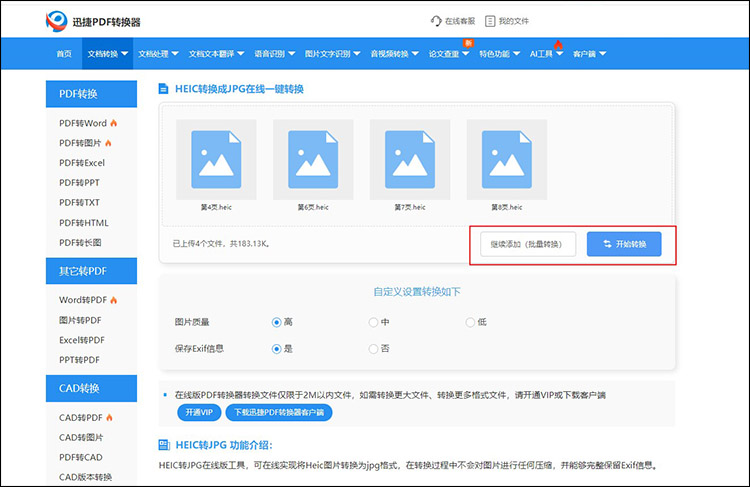Expand the 特色功能 dropdown menu

(499, 54)
